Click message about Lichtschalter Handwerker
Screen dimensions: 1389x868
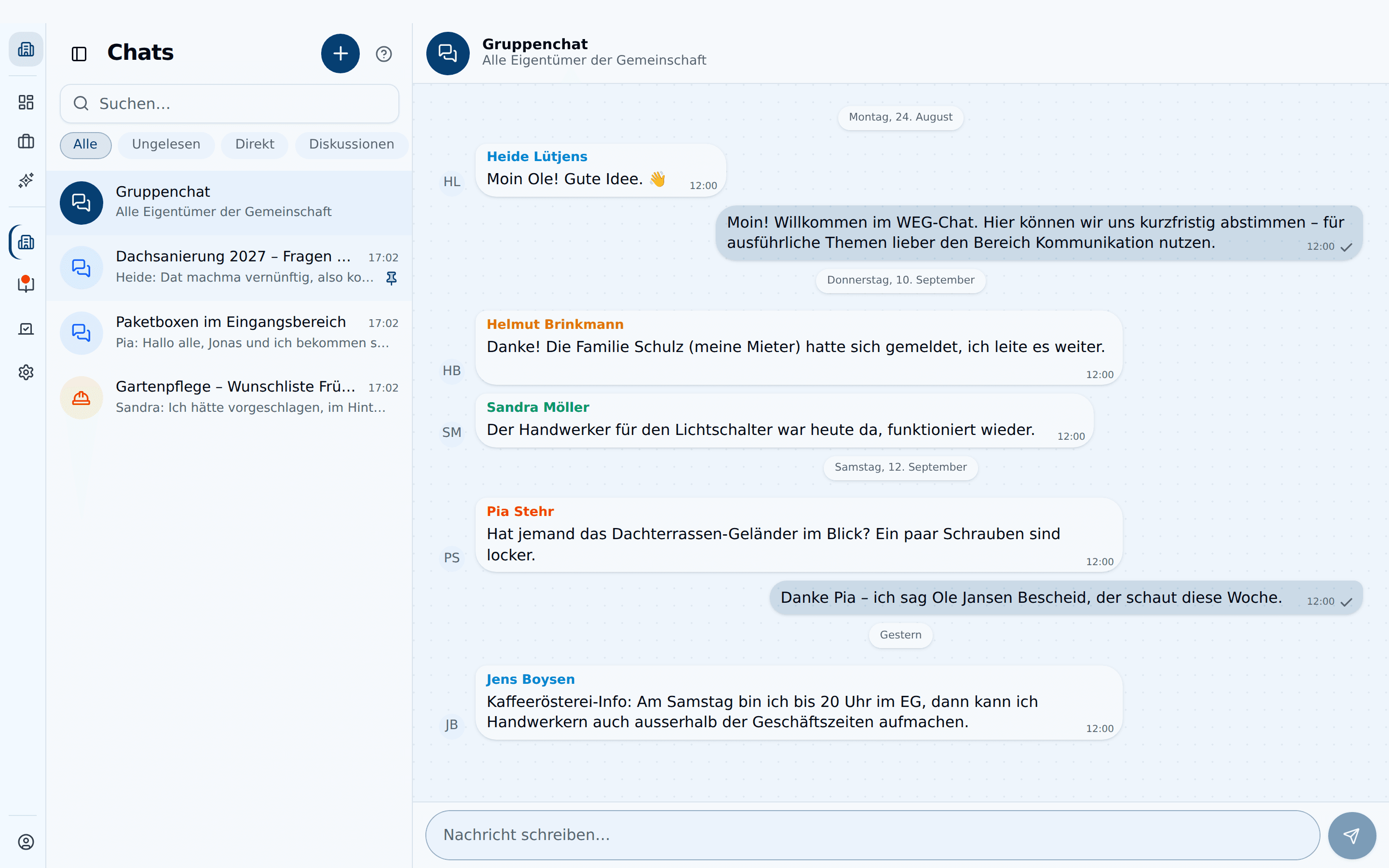[784, 421]
